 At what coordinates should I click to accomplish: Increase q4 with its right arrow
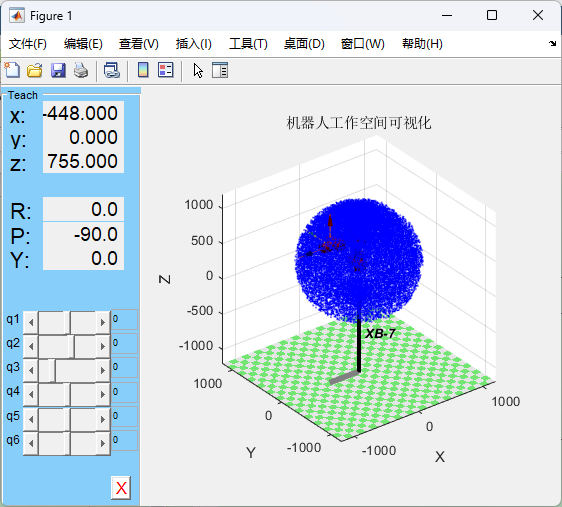pyautogui.click(x=103, y=394)
